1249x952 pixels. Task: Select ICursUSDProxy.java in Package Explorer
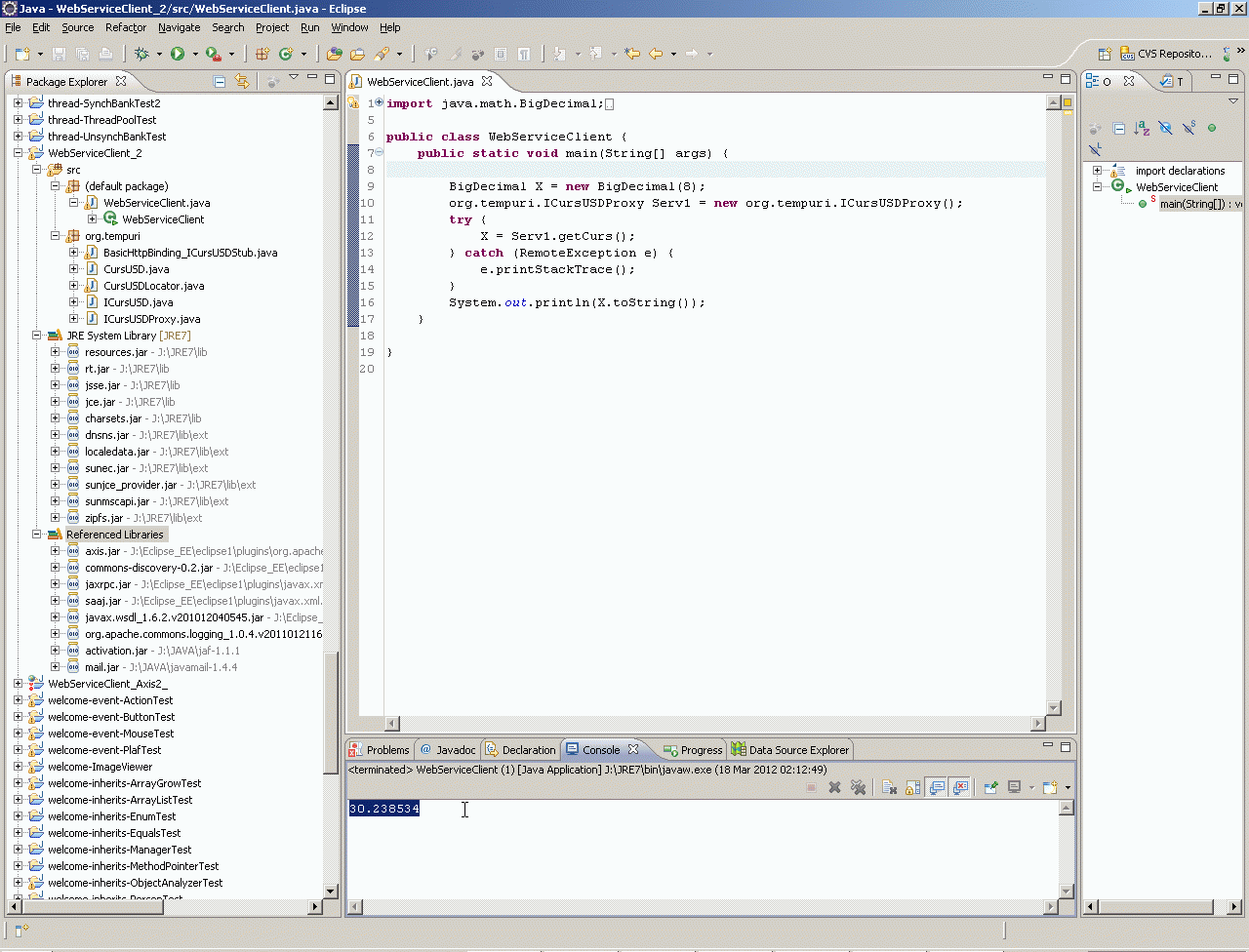(x=151, y=319)
